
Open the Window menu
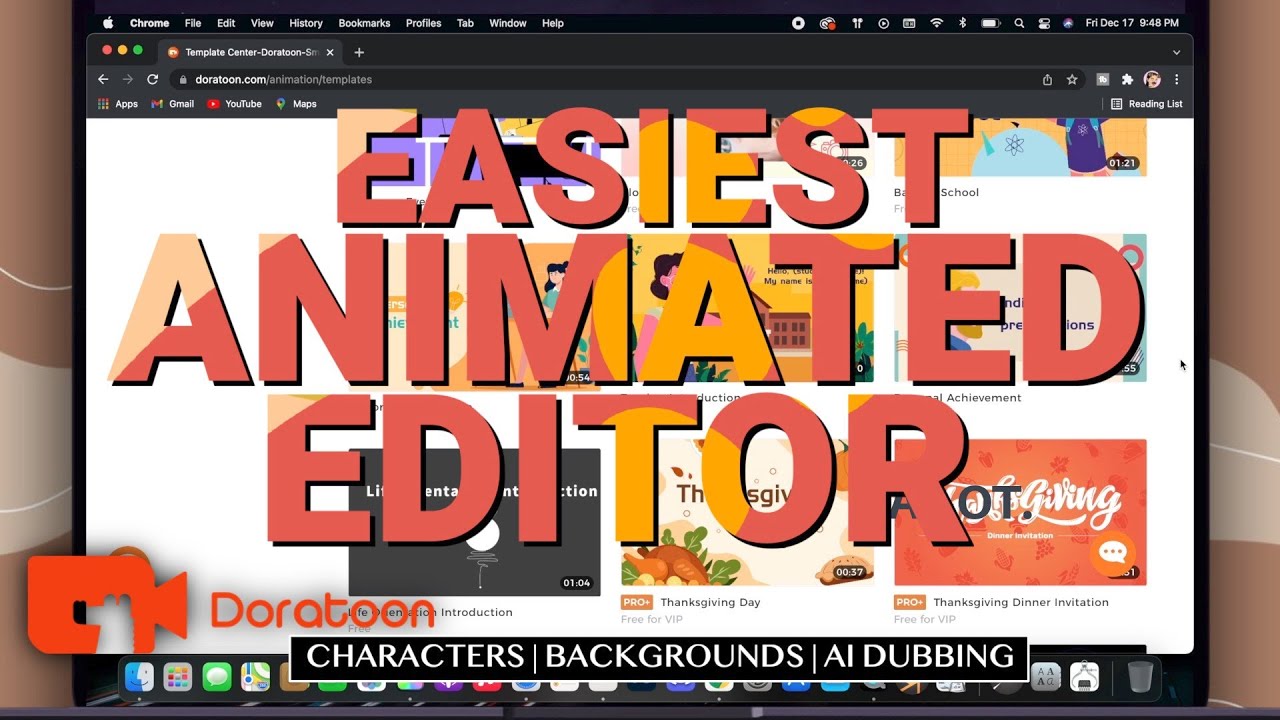(x=508, y=23)
